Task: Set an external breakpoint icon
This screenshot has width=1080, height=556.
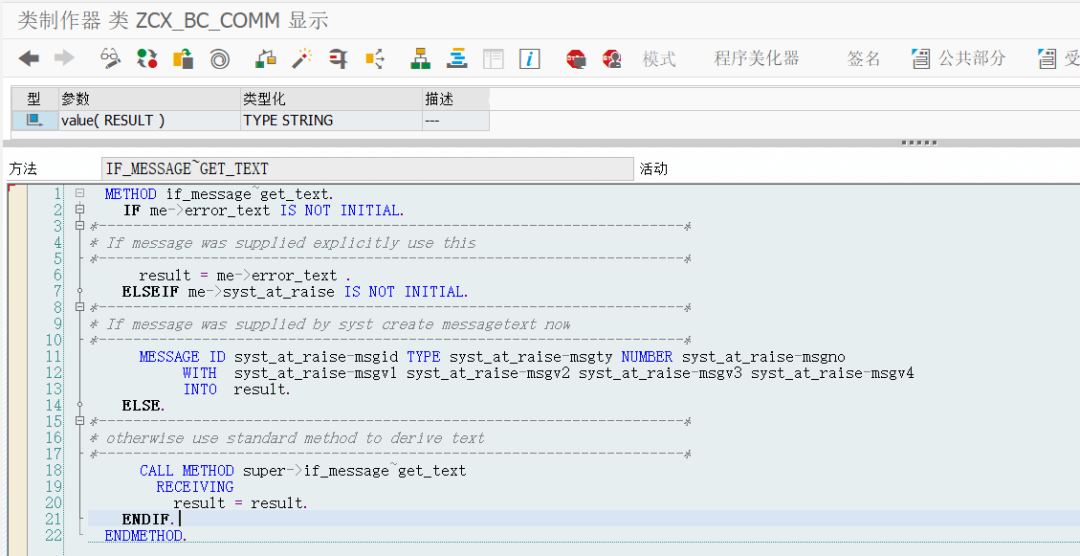Action: pos(612,59)
